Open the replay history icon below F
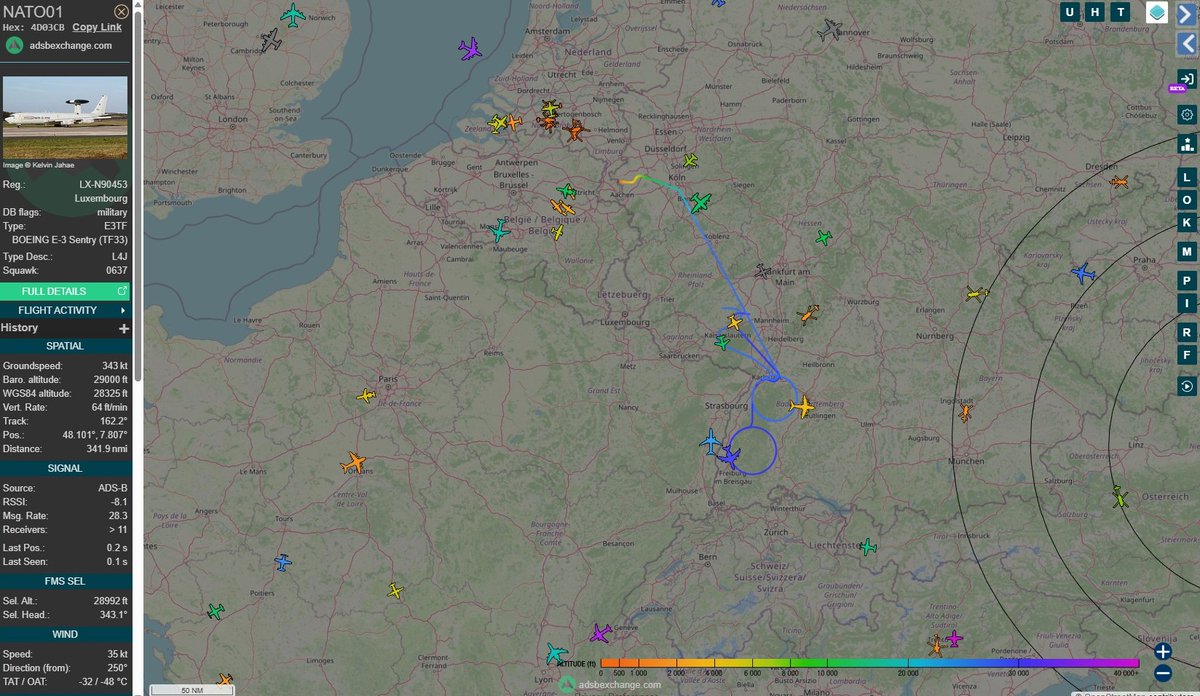The height and width of the screenshot is (696, 1200). point(1187,386)
